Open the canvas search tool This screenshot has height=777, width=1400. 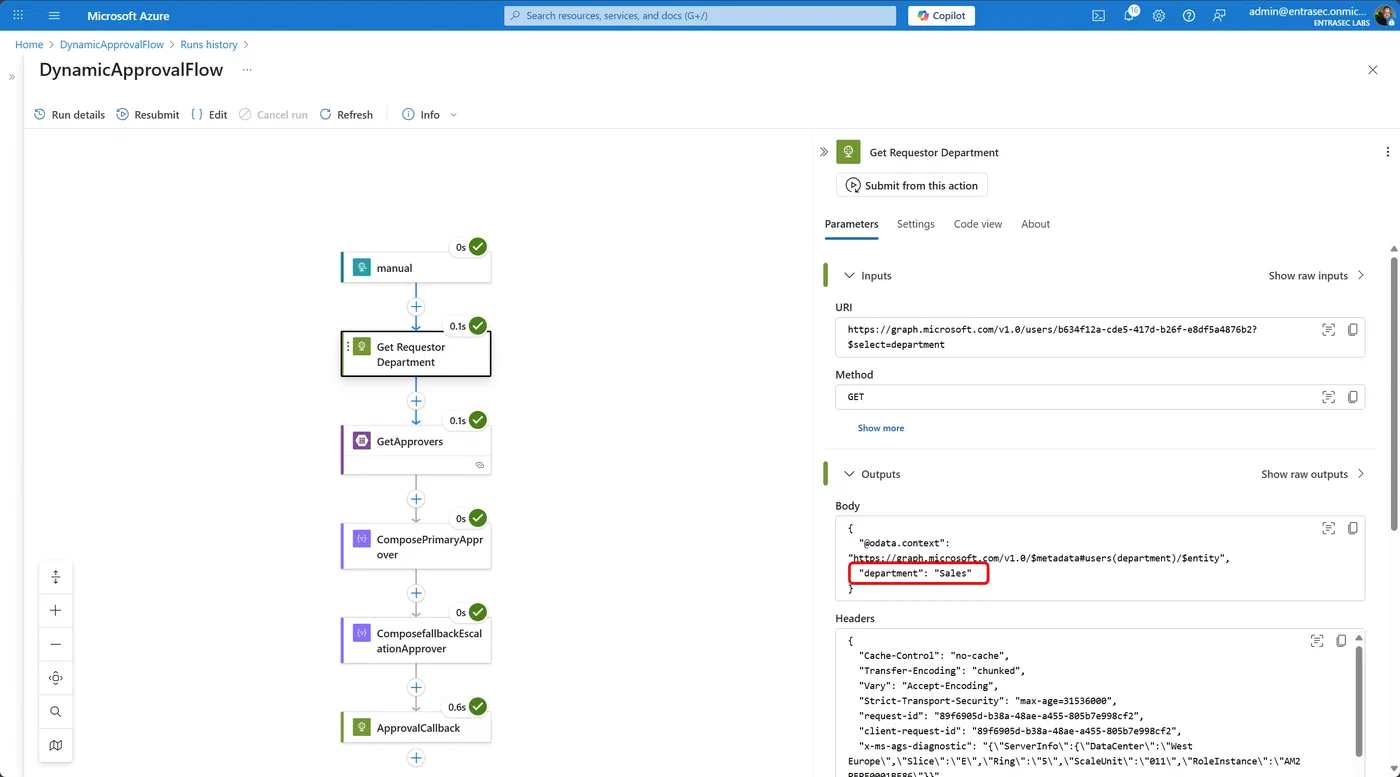click(x=55, y=712)
